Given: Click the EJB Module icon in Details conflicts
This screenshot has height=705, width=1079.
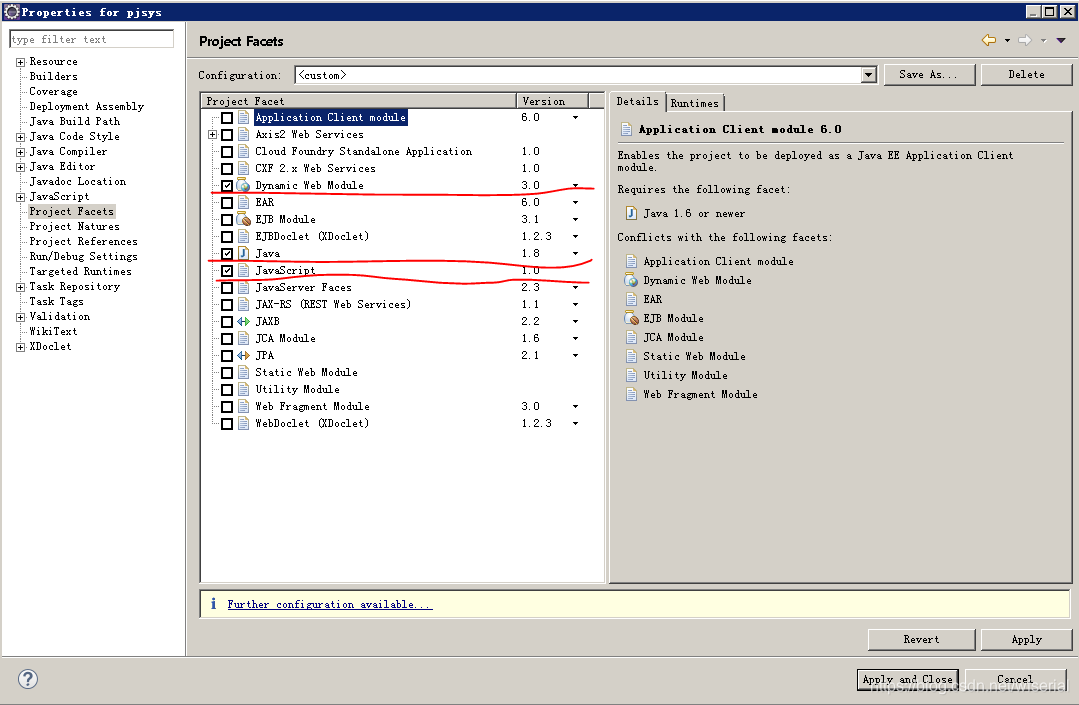Looking at the screenshot, I should tap(631, 318).
